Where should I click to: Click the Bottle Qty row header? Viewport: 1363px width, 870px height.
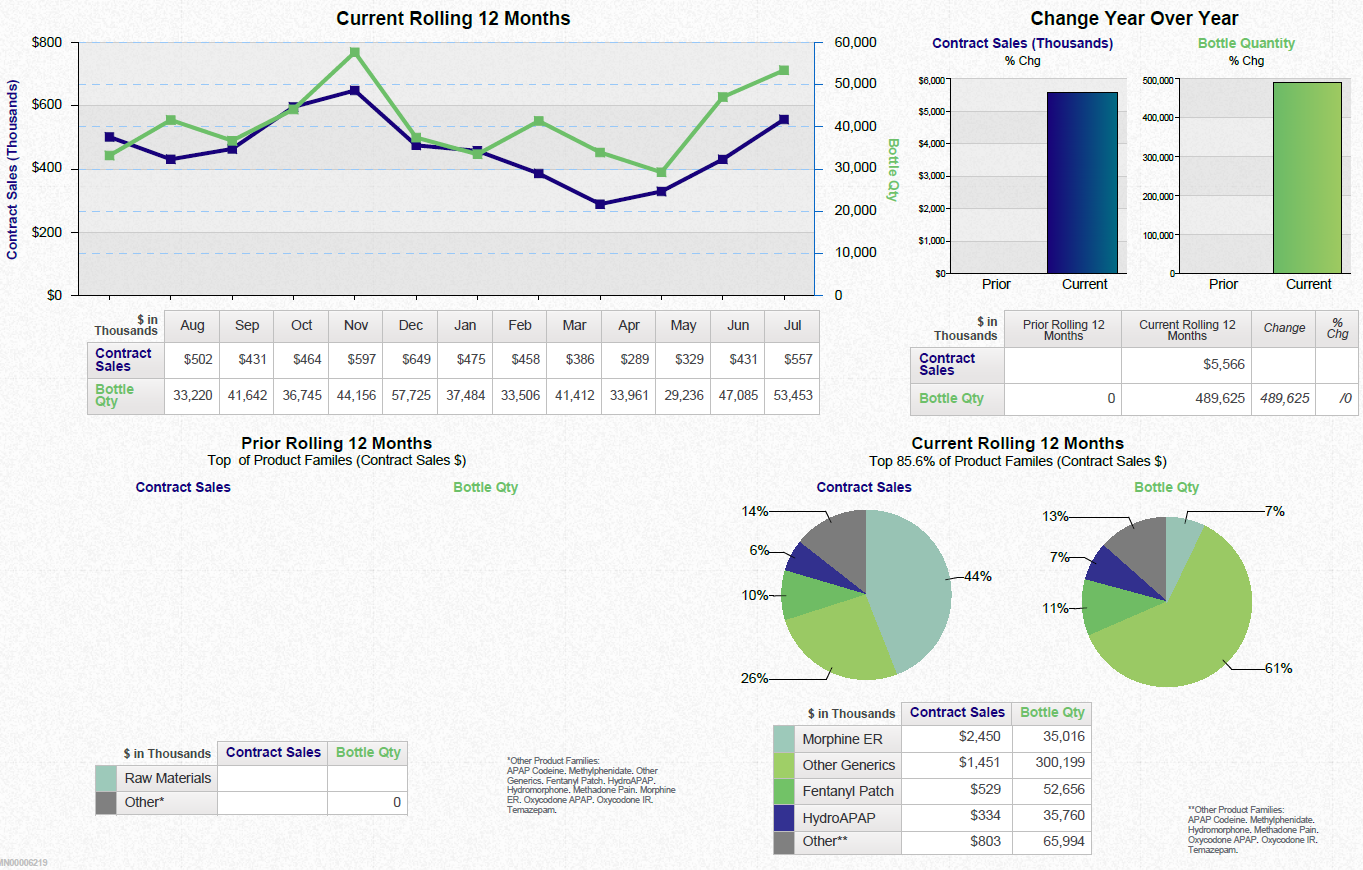(116, 395)
